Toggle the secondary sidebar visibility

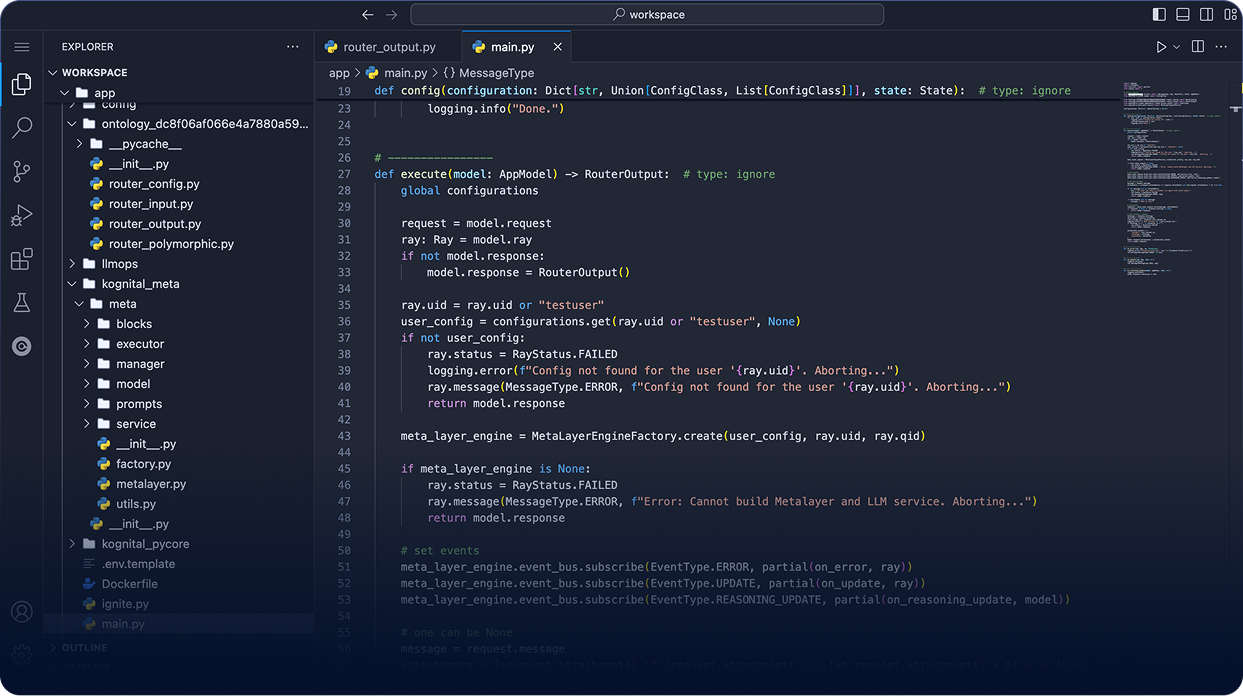[x=1207, y=15]
